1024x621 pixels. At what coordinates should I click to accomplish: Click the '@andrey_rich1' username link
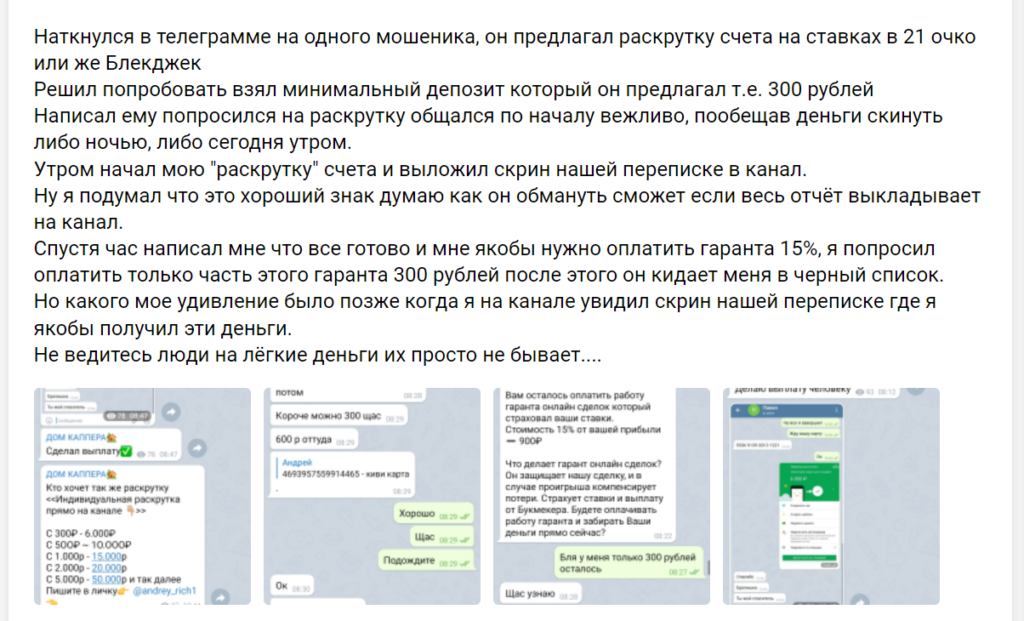[x=164, y=591]
